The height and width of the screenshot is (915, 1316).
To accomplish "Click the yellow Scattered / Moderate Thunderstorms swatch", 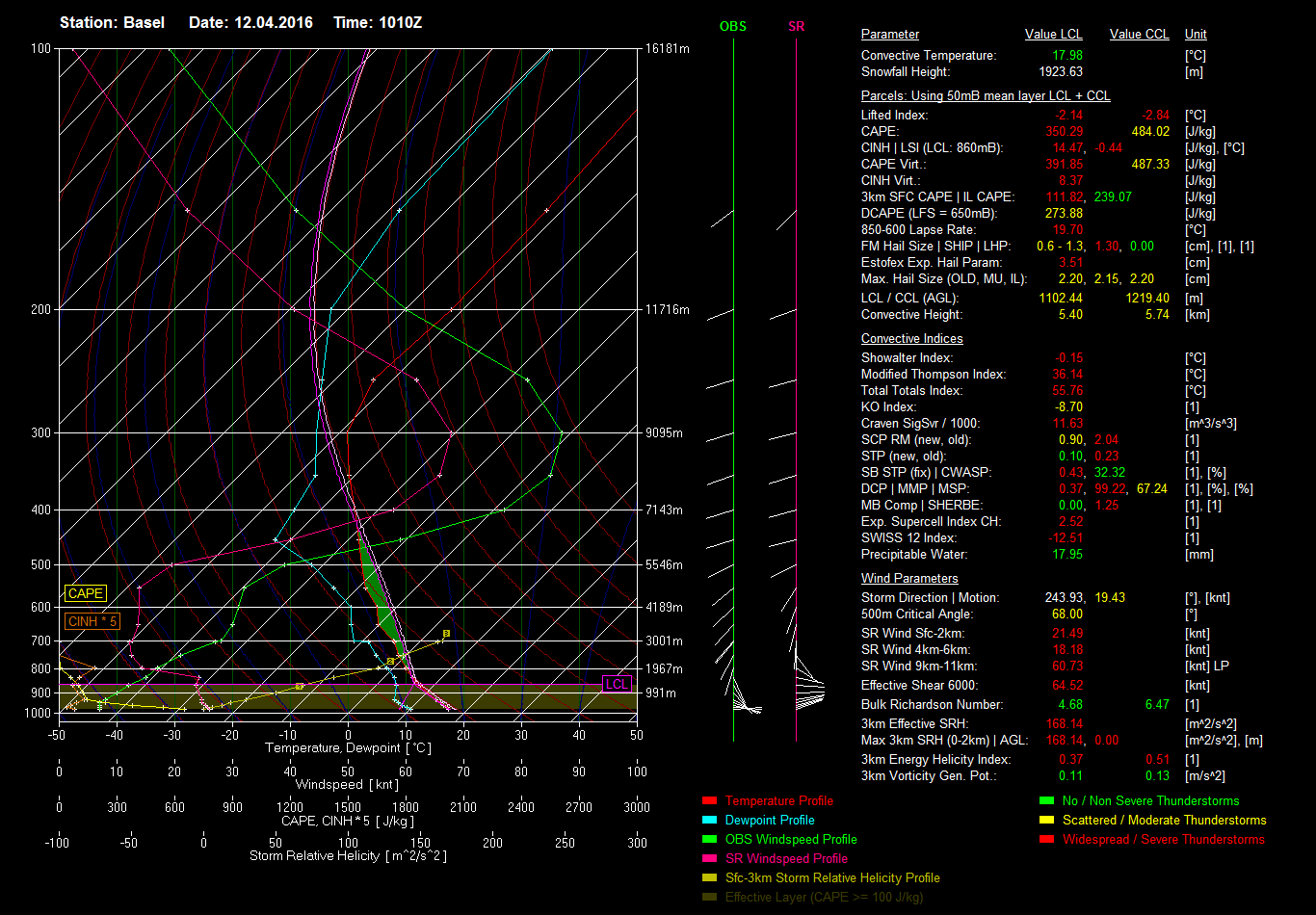I will click(x=1046, y=821).
